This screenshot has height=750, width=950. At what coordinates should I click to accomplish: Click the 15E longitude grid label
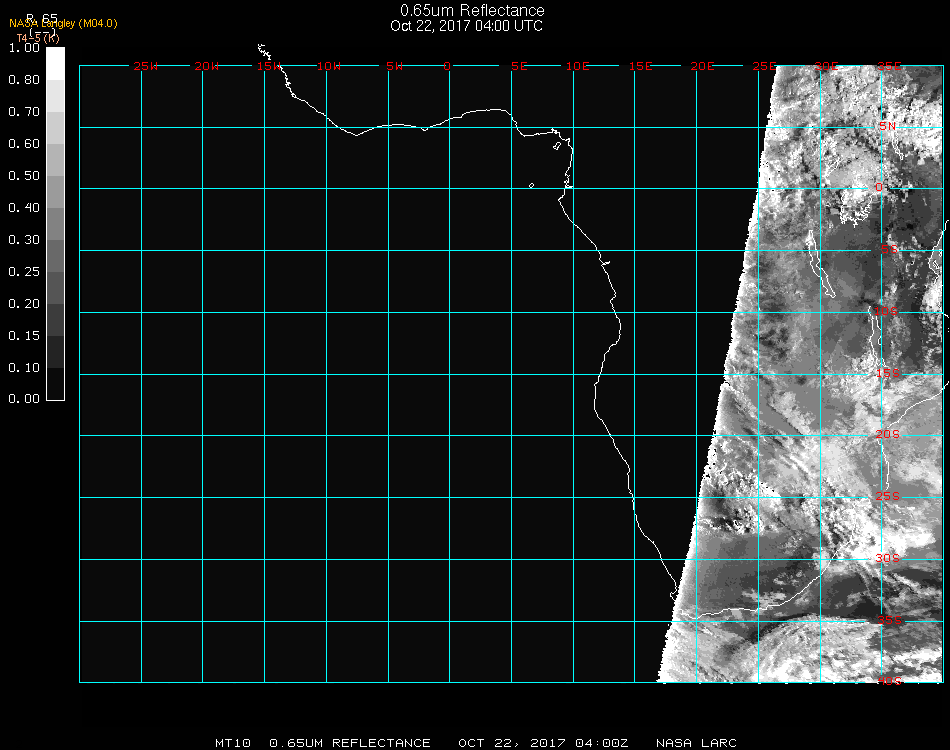pos(641,66)
